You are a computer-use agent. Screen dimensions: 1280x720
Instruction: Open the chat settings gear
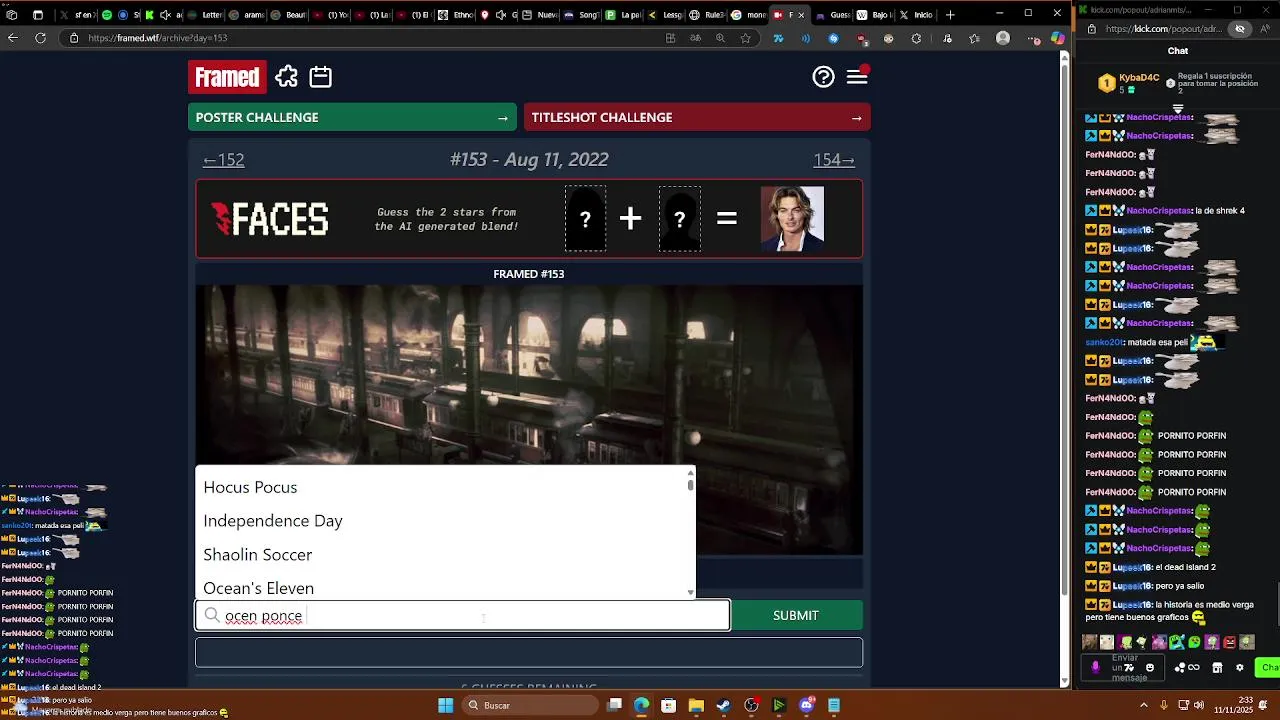click(x=1240, y=667)
